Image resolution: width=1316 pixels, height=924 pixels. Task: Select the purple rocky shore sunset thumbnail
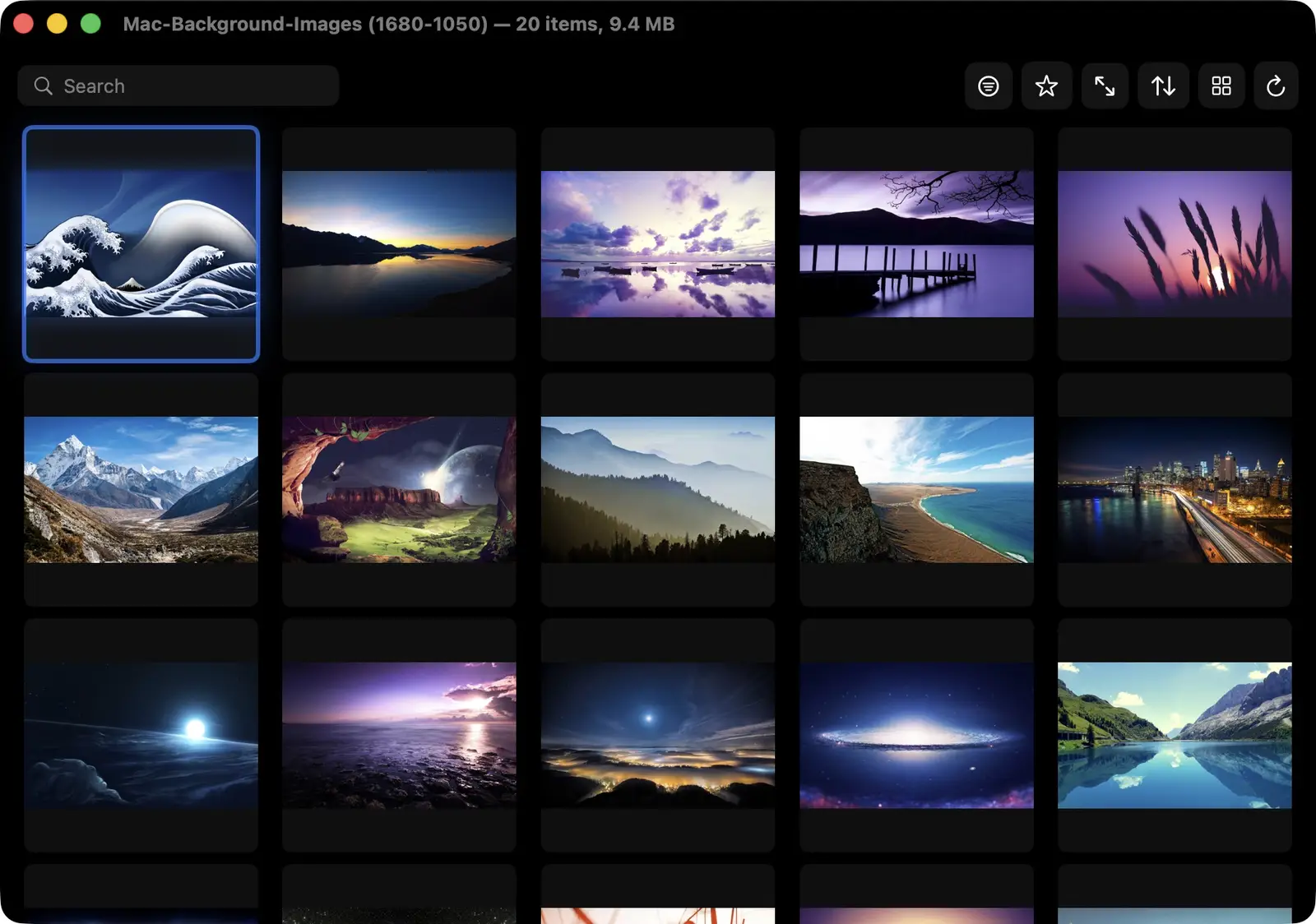point(399,736)
